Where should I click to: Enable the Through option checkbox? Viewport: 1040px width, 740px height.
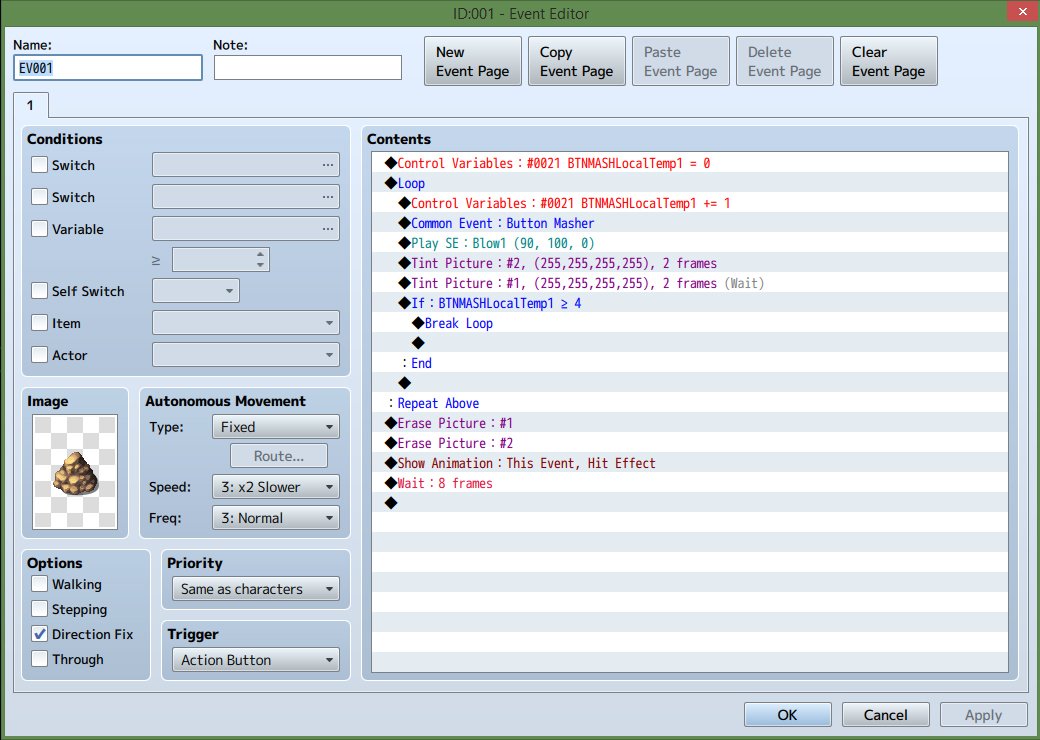tap(40, 659)
